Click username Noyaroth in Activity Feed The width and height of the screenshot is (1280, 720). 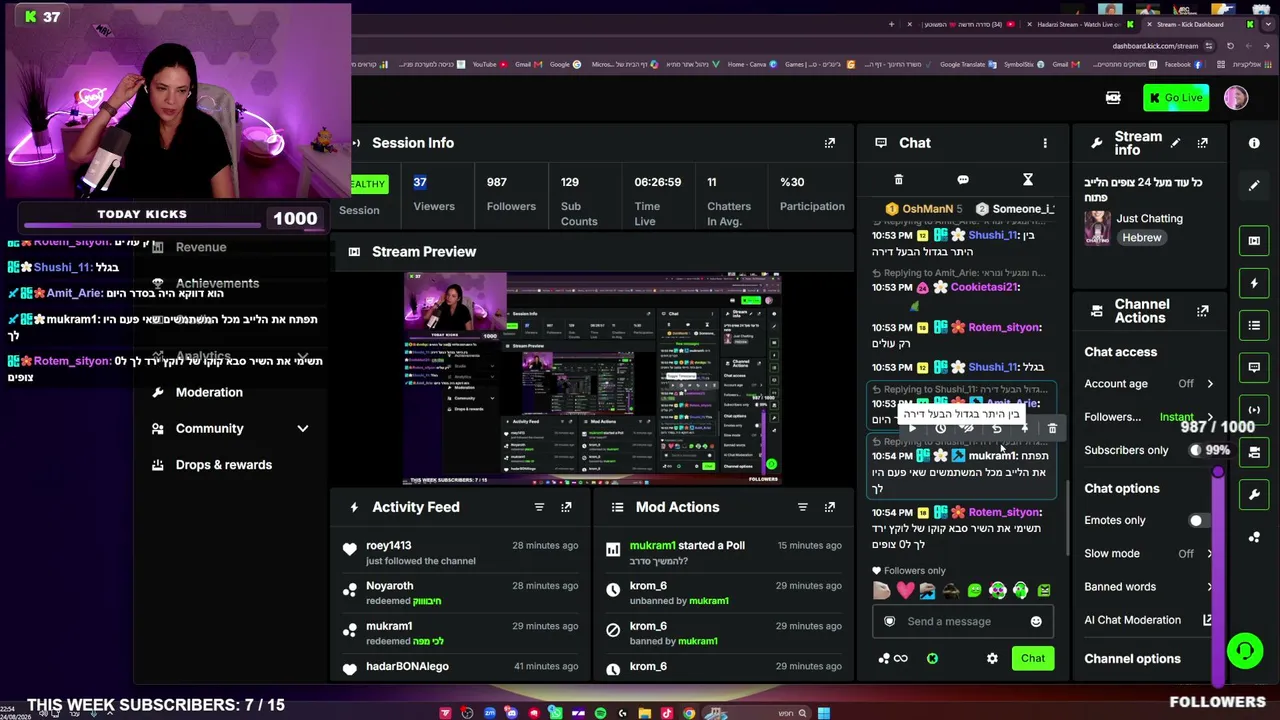tap(390, 586)
